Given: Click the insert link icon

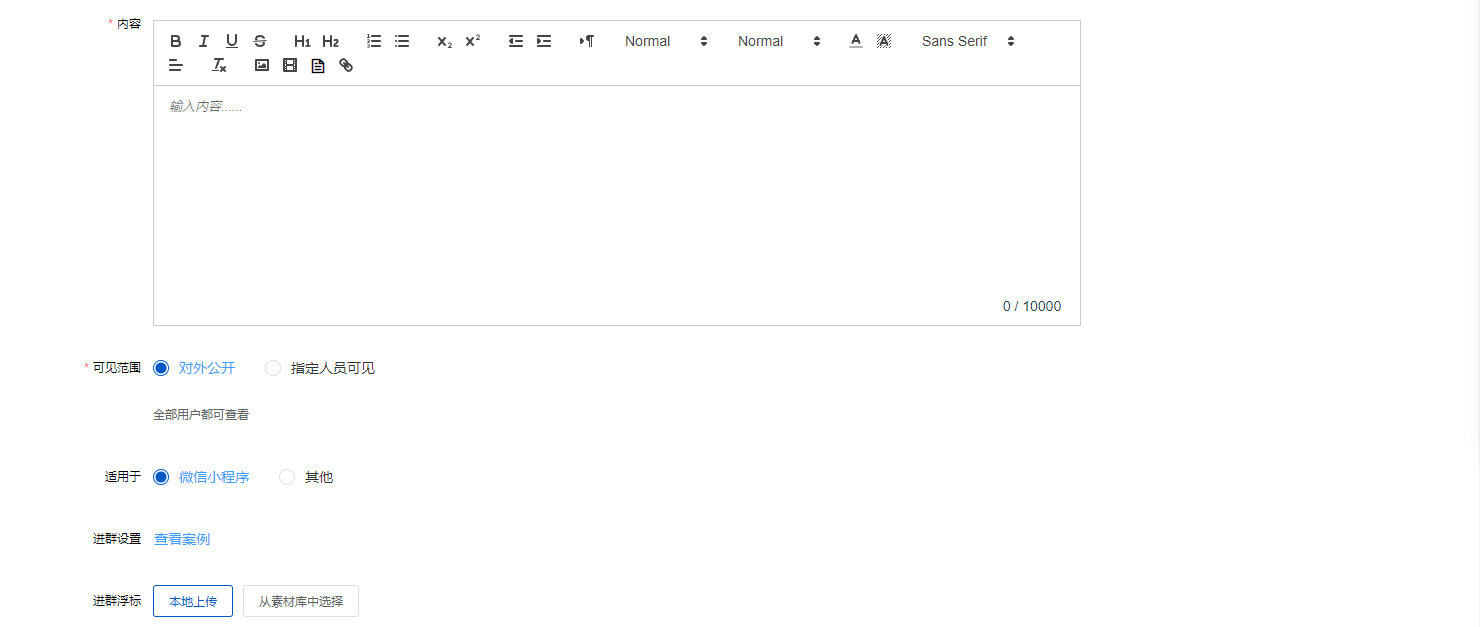Looking at the screenshot, I should coord(346,65).
